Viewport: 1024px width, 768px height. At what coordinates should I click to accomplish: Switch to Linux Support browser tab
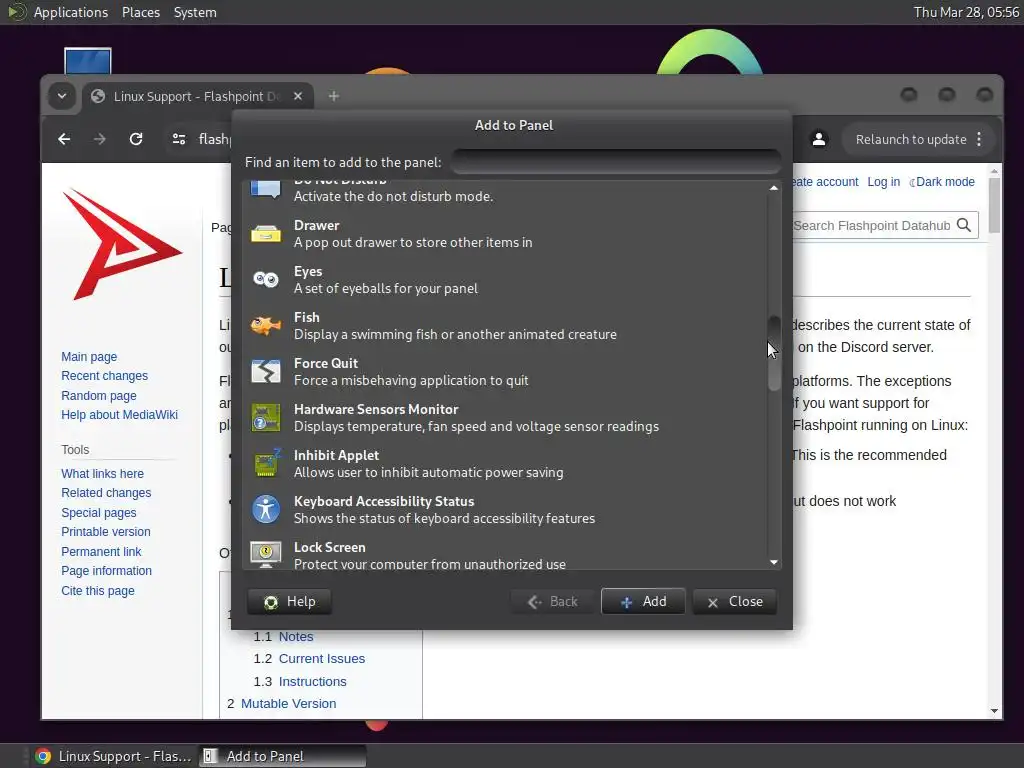pos(197,96)
